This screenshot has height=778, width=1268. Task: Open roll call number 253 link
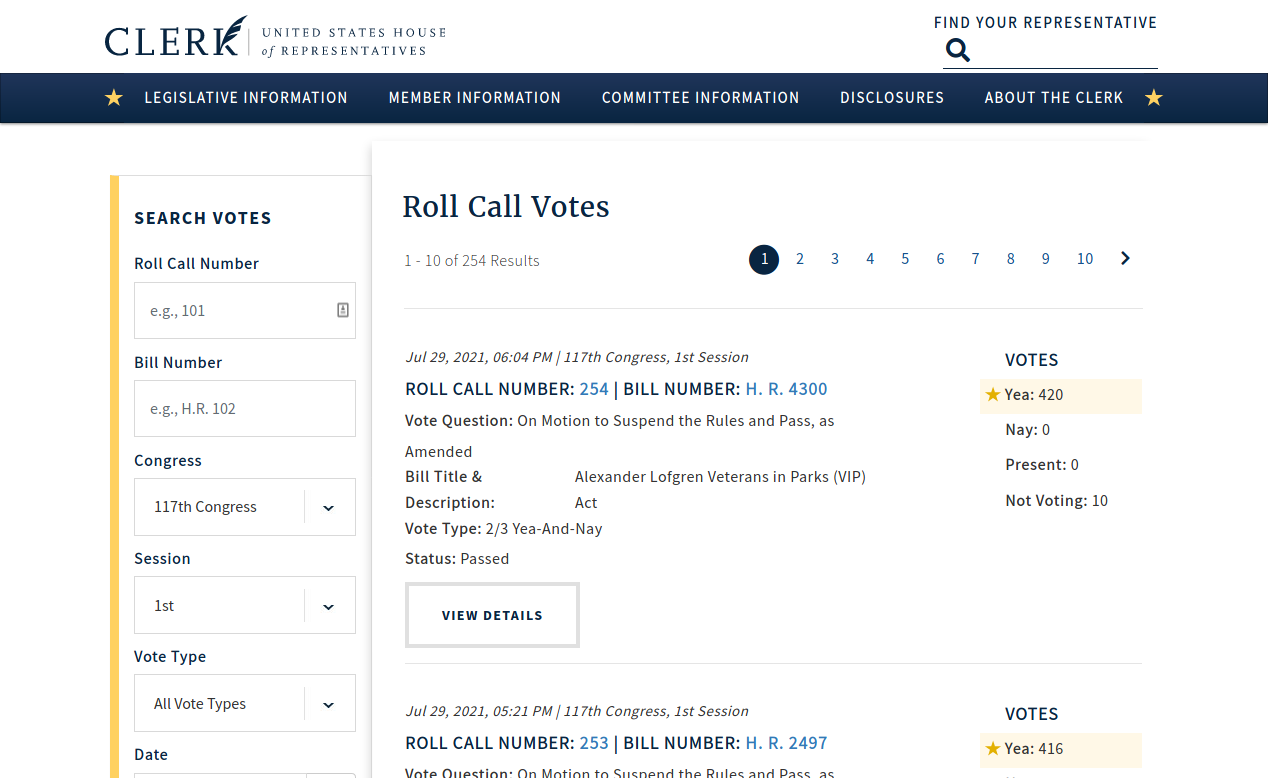[x=594, y=743]
